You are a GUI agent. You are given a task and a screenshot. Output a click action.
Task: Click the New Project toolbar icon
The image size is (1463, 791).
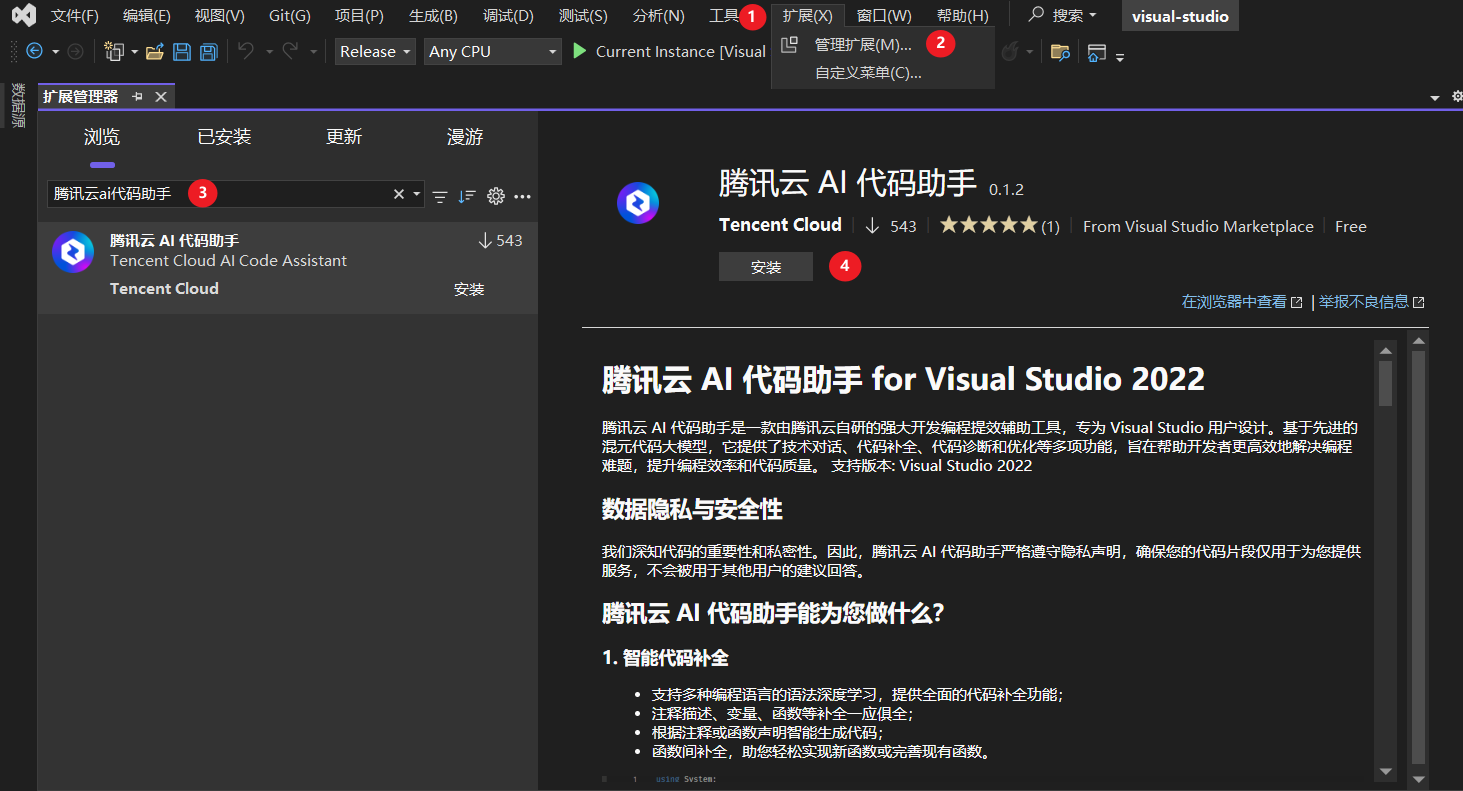(113, 51)
